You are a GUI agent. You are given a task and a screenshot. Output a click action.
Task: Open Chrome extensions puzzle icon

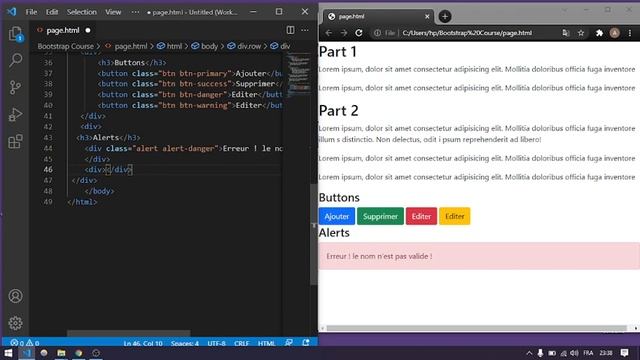click(599, 33)
